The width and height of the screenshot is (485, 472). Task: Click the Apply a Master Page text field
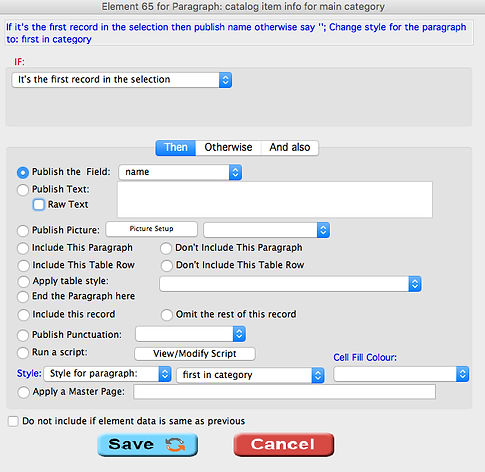coord(285,392)
